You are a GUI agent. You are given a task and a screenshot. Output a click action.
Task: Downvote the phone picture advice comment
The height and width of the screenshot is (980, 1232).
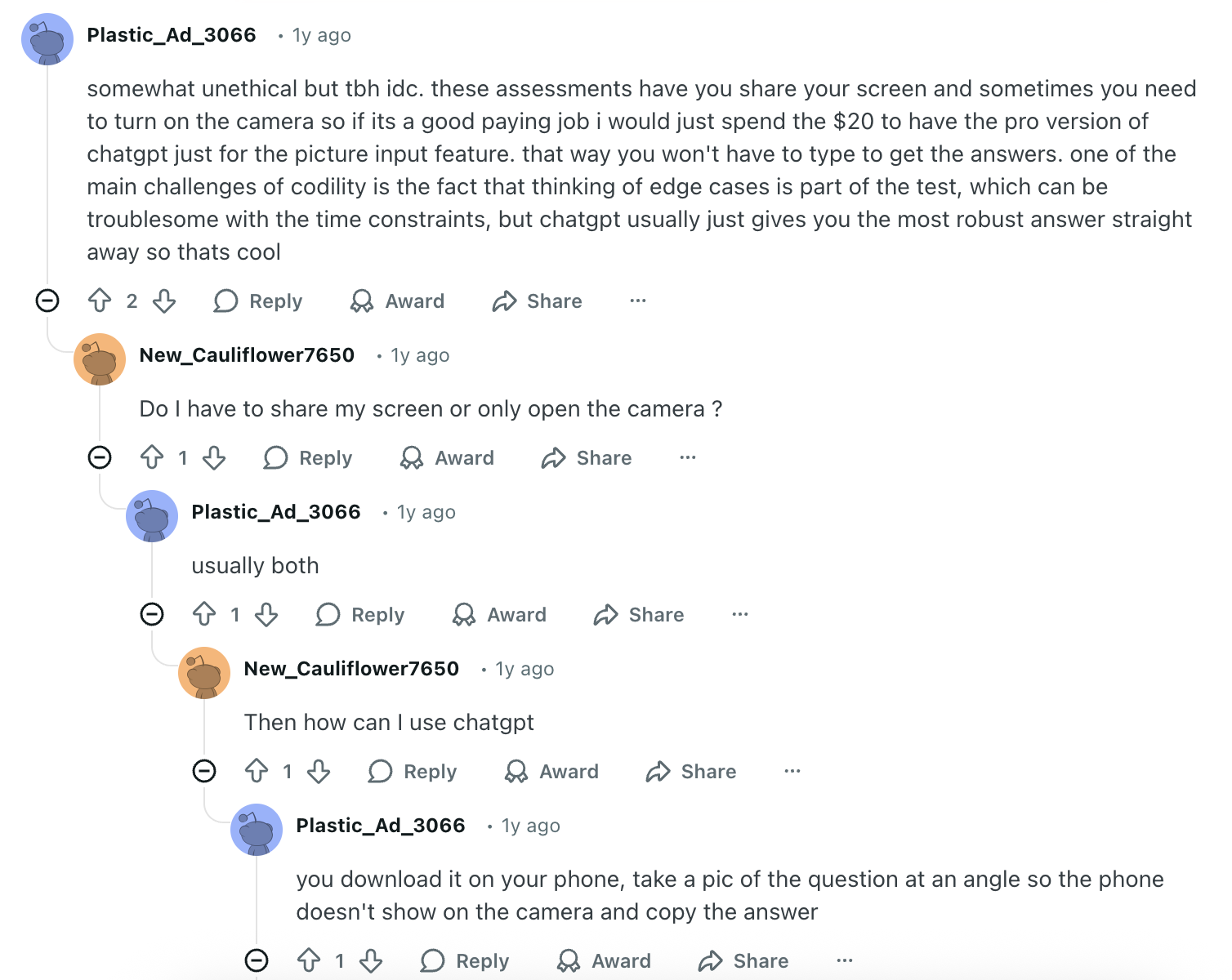371,960
